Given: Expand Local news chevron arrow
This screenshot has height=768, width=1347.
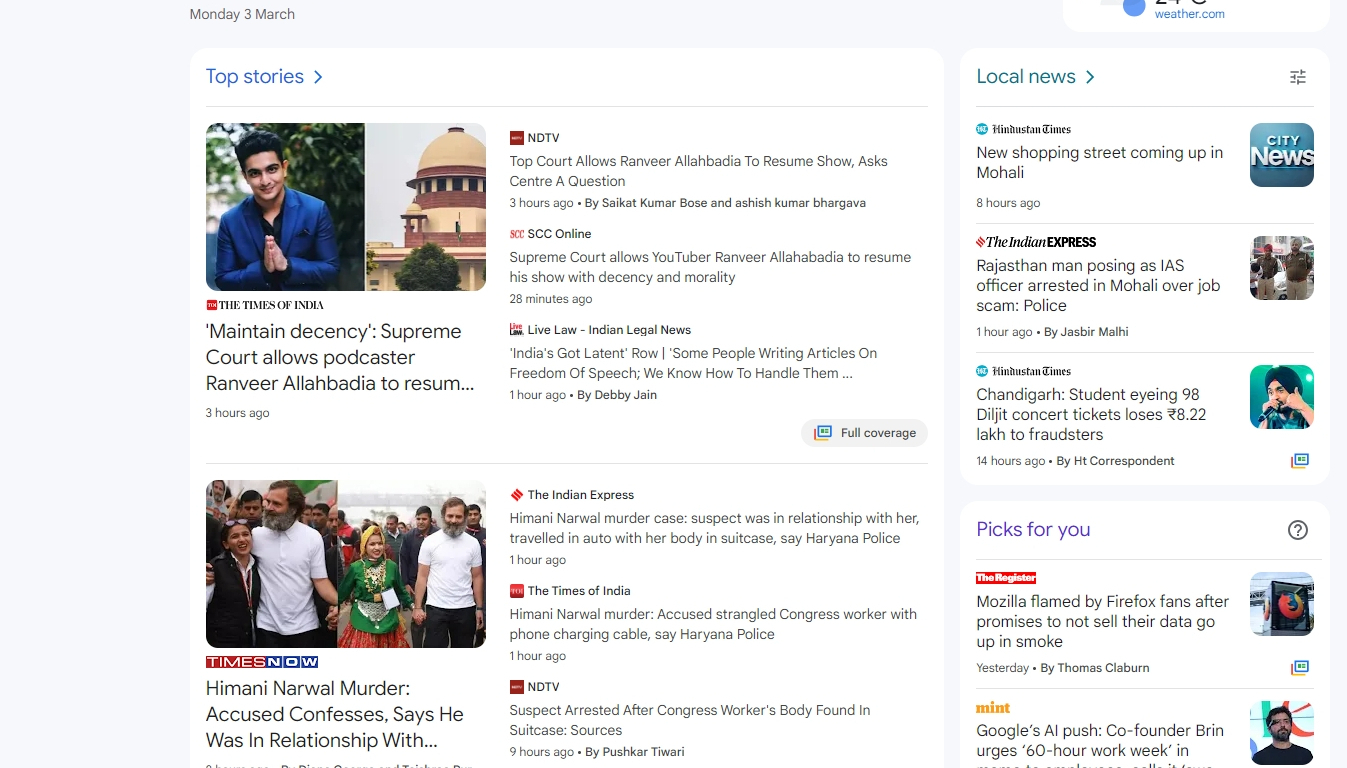Looking at the screenshot, I should (1090, 77).
